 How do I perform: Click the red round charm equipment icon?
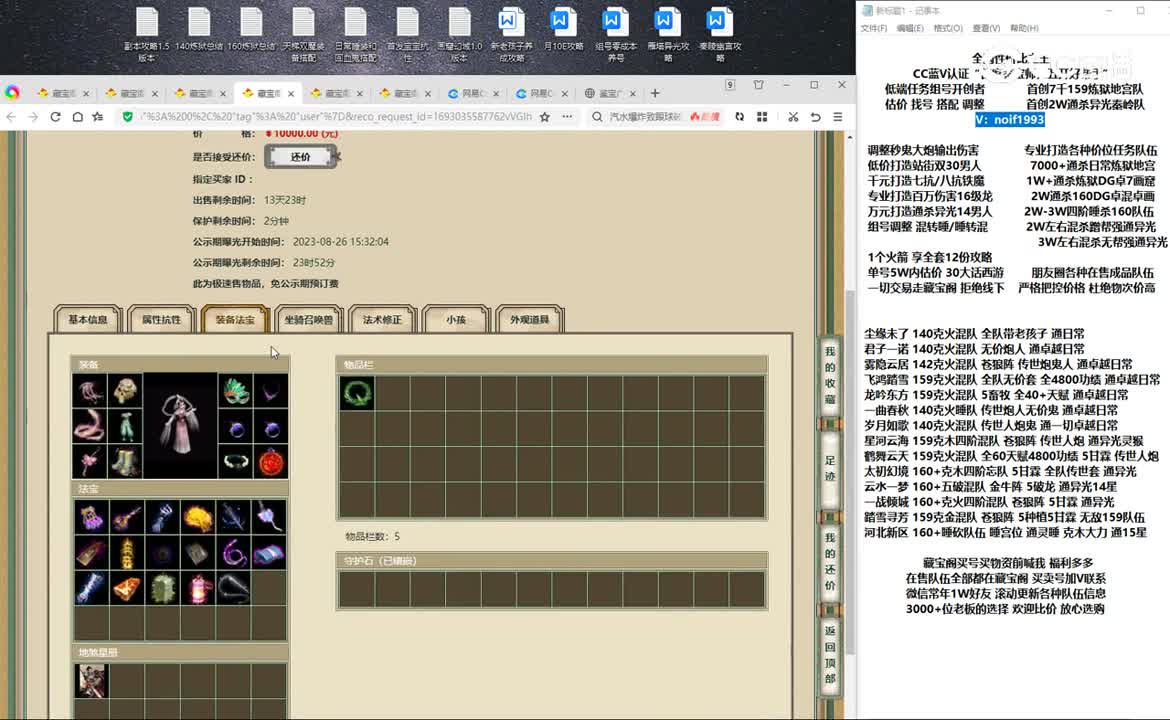271,461
